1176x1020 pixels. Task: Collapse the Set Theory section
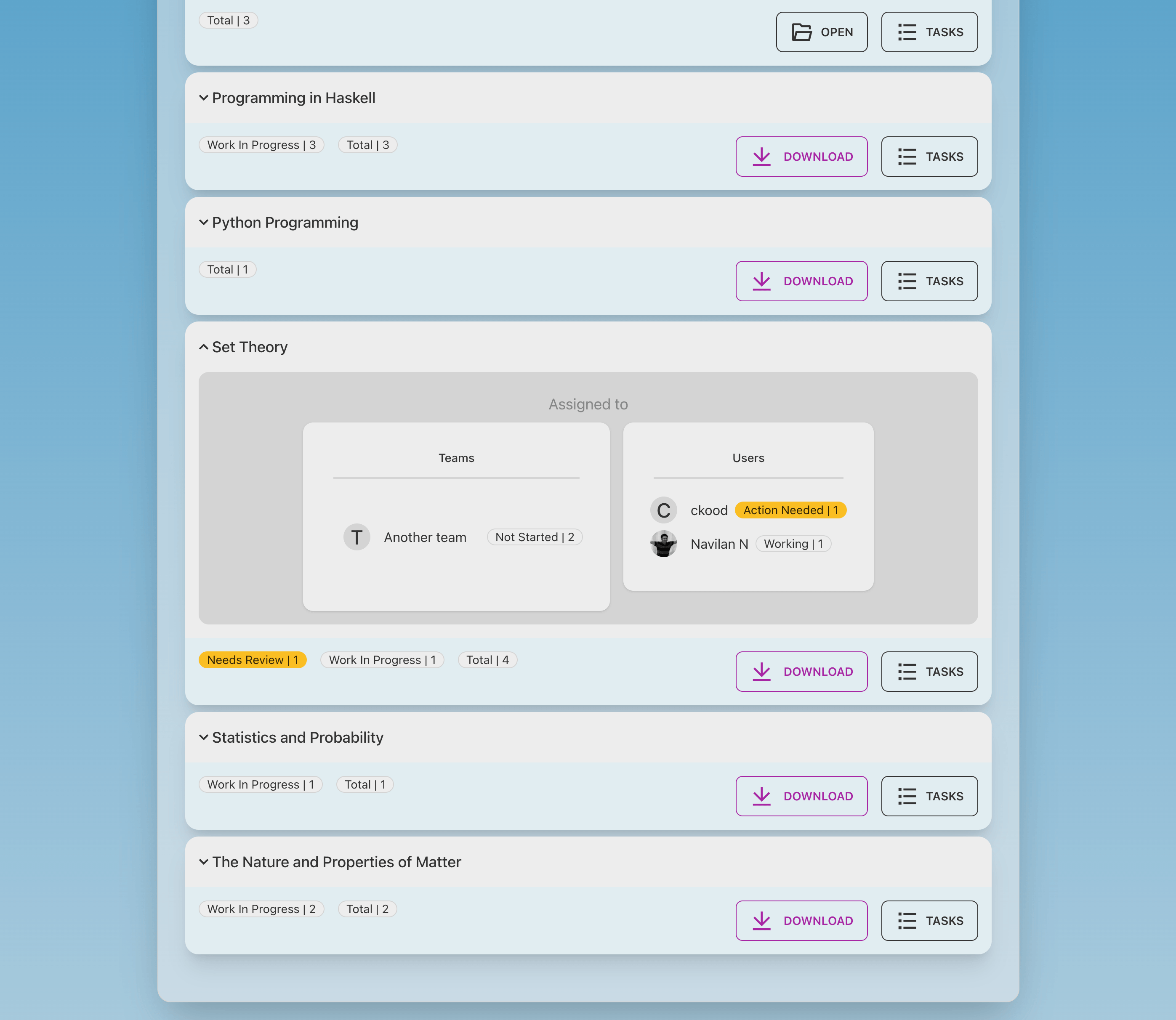click(x=203, y=347)
